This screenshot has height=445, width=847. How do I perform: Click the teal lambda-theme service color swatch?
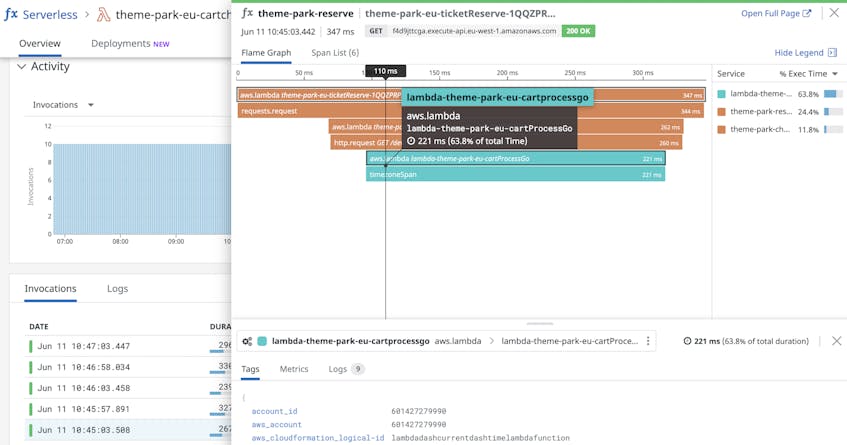(x=721, y=94)
